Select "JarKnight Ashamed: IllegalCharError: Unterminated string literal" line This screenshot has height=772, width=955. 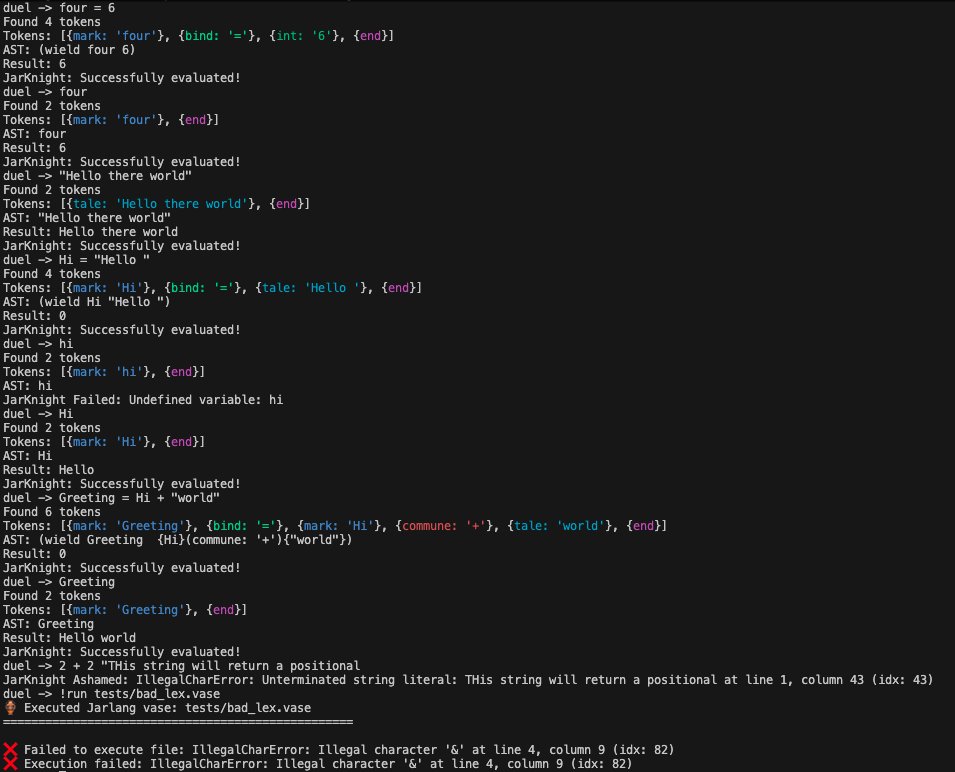468,680
